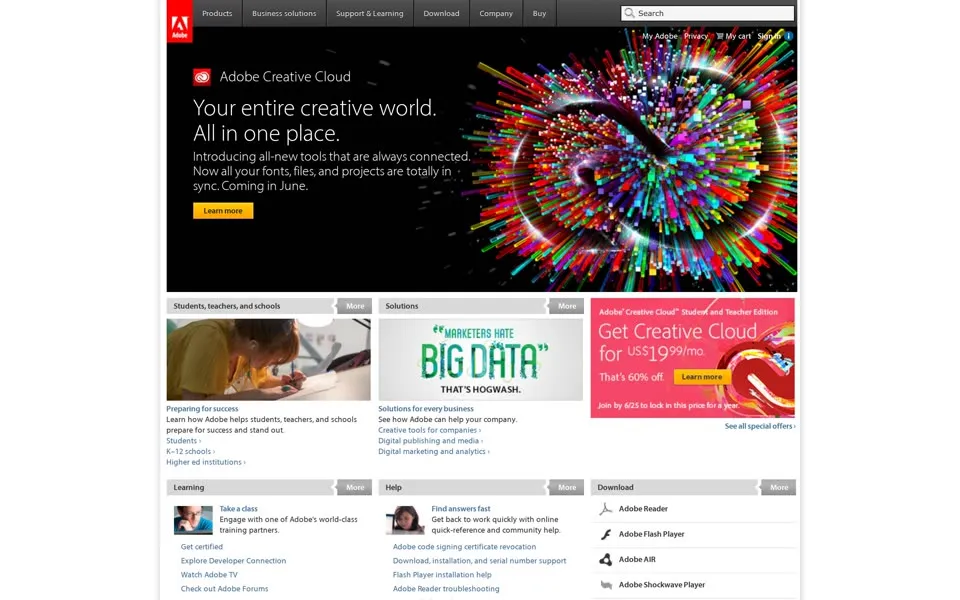Click More in the Learning section
This screenshot has width=960, height=600.
354,487
